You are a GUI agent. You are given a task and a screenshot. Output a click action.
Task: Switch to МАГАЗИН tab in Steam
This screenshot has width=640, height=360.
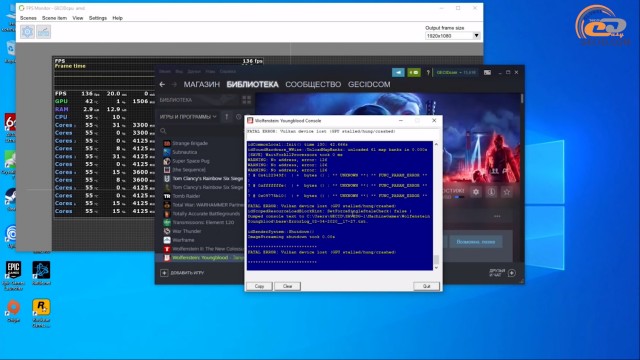(x=202, y=84)
